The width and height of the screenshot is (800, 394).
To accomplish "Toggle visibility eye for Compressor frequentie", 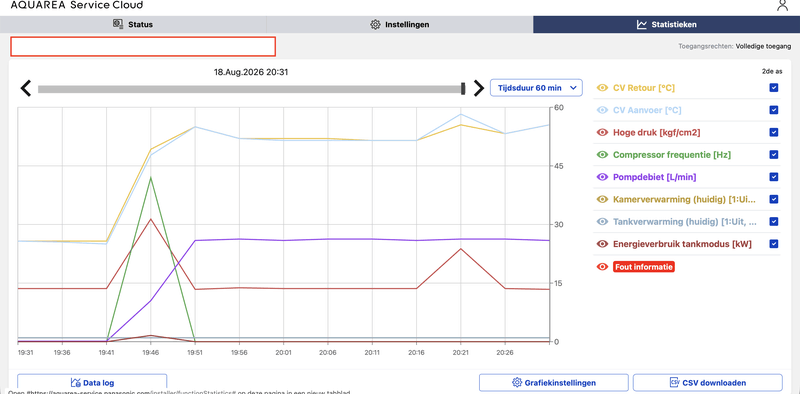I will [x=603, y=155].
